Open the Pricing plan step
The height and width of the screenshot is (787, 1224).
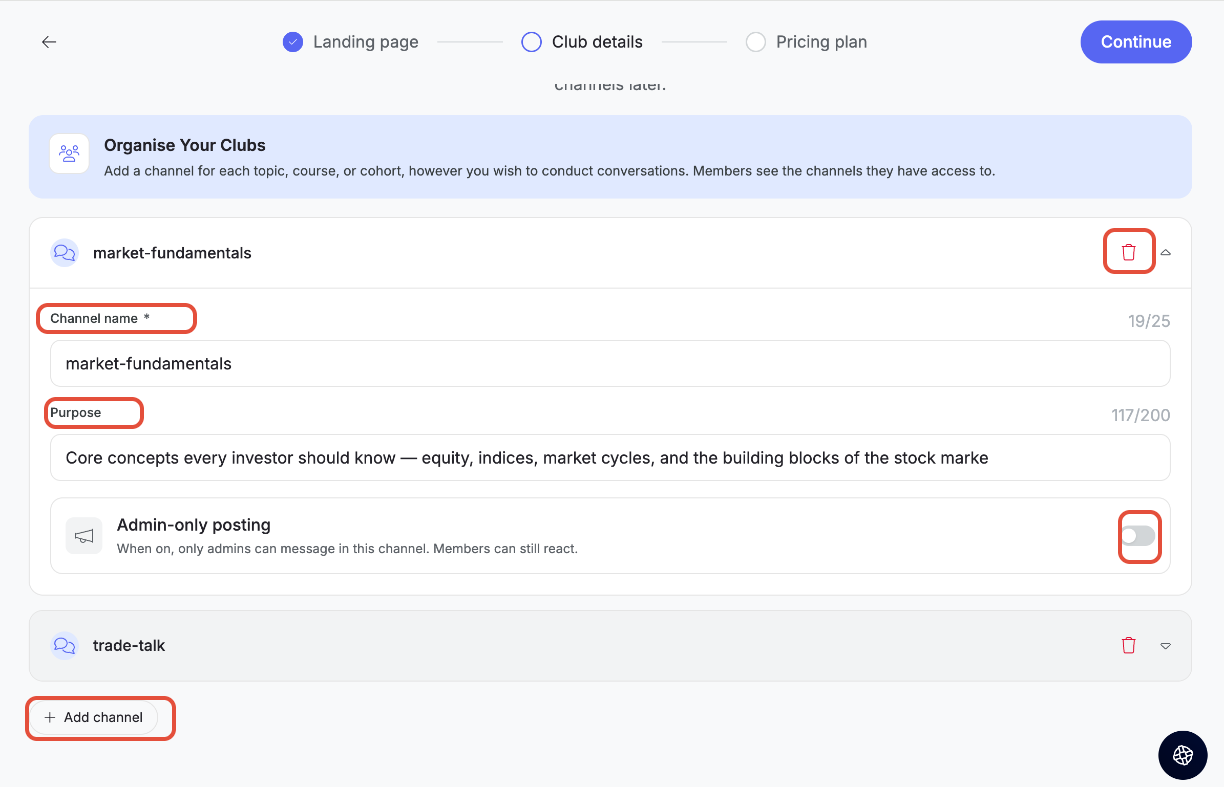click(x=807, y=42)
